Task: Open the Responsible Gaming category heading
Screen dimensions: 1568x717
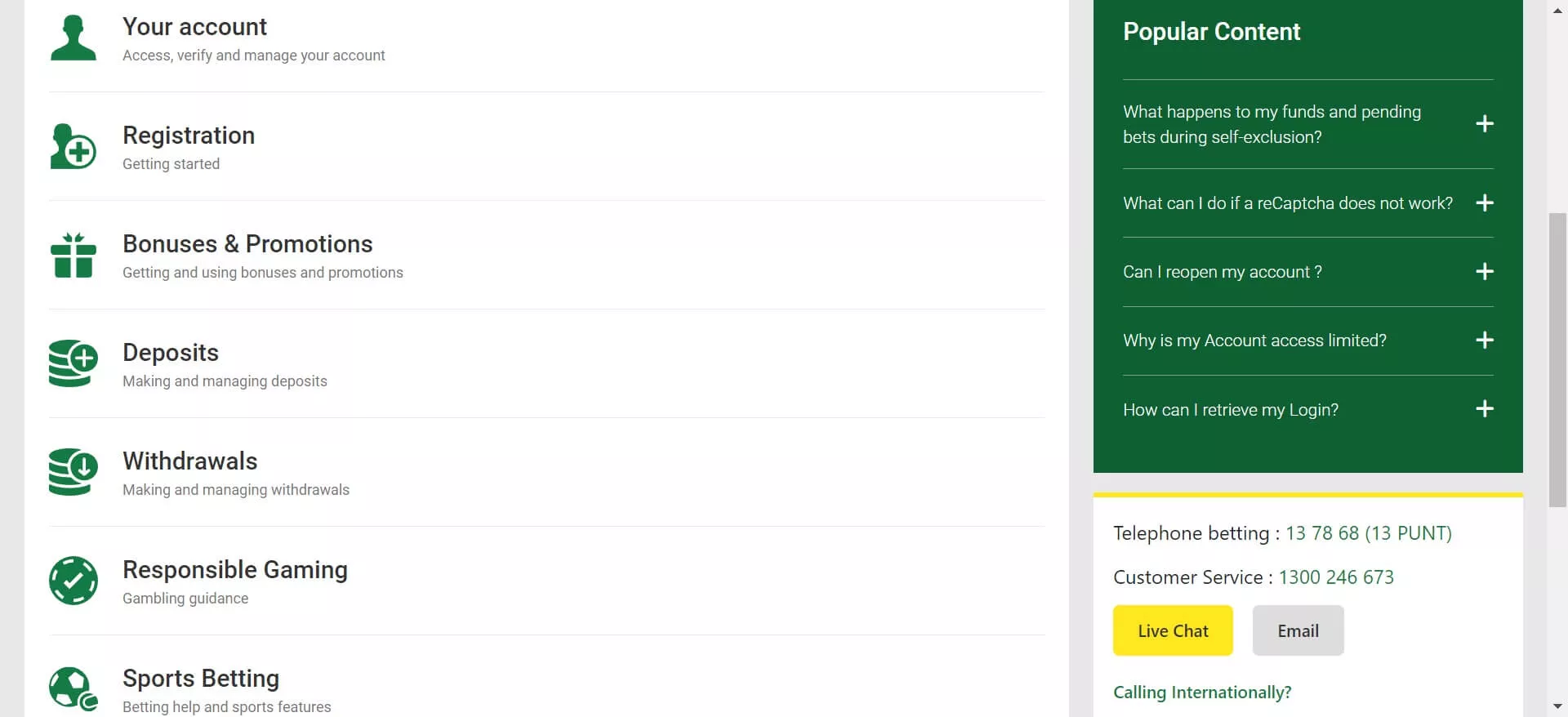Action: pyautogui.click(x=235, y=570)
